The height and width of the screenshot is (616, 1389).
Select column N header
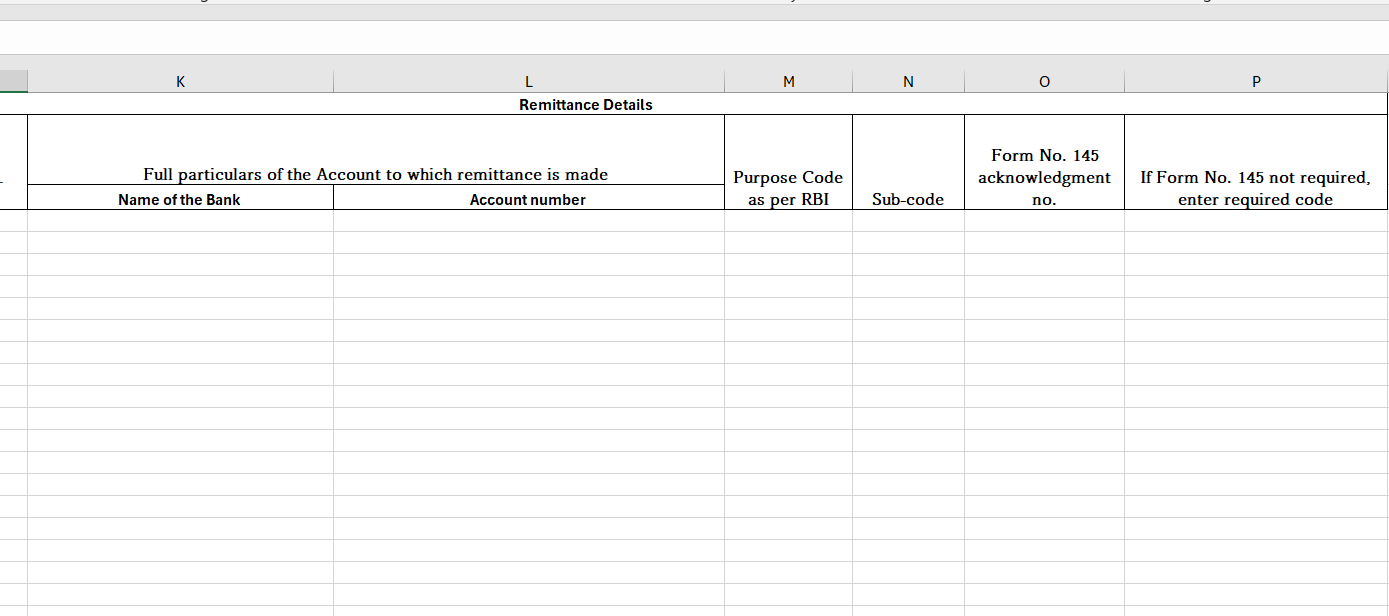coord(908,82)
